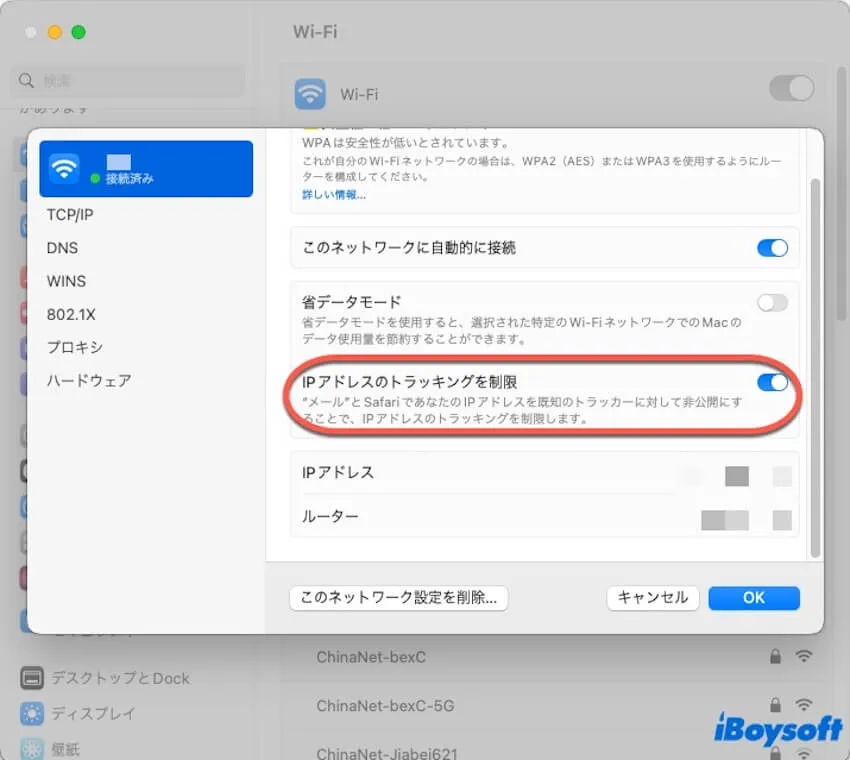Open the ディスプレイ icon in sidebar
850x760 pixels.
point(32,714)
